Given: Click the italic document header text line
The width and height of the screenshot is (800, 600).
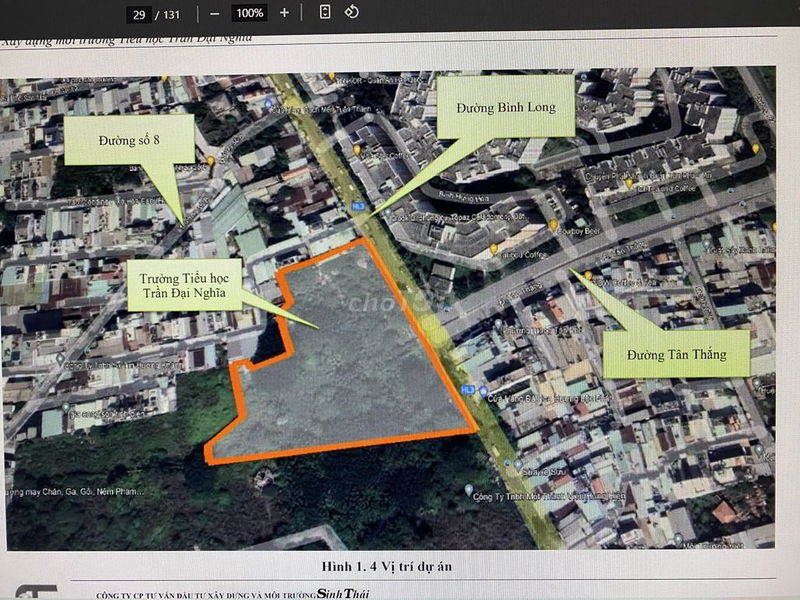Looking at the screenshot, I should (125, 40).
